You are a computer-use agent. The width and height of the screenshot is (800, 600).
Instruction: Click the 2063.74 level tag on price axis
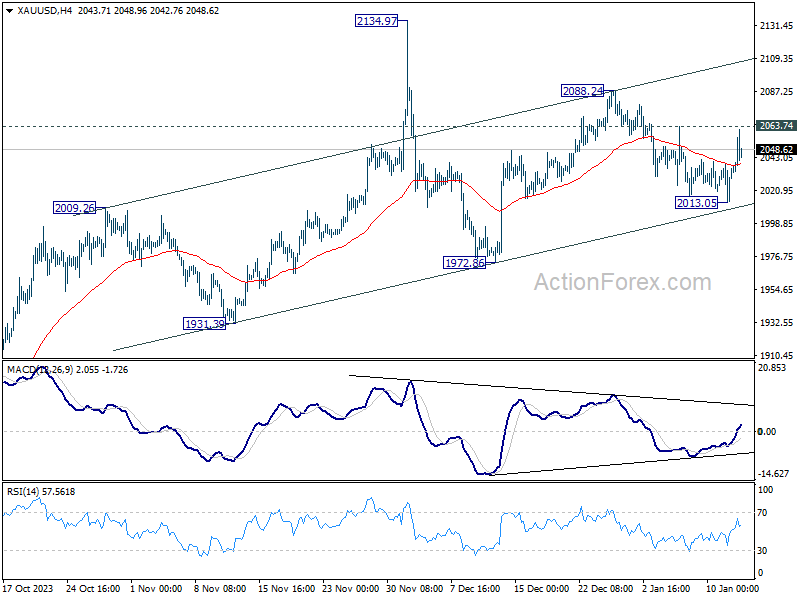click(x=776, y=126)
